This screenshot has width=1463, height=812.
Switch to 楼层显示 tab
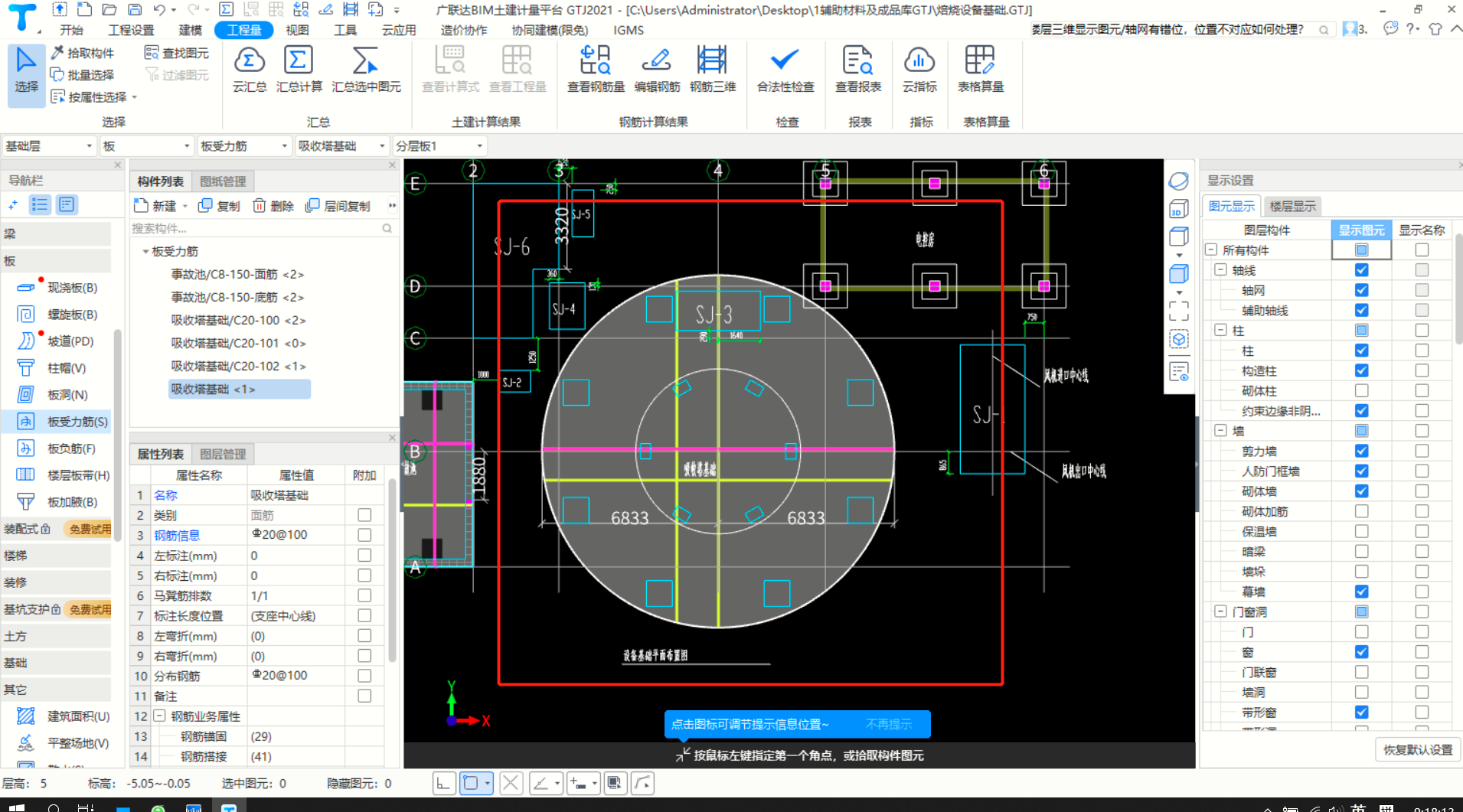click(1292, 206)
